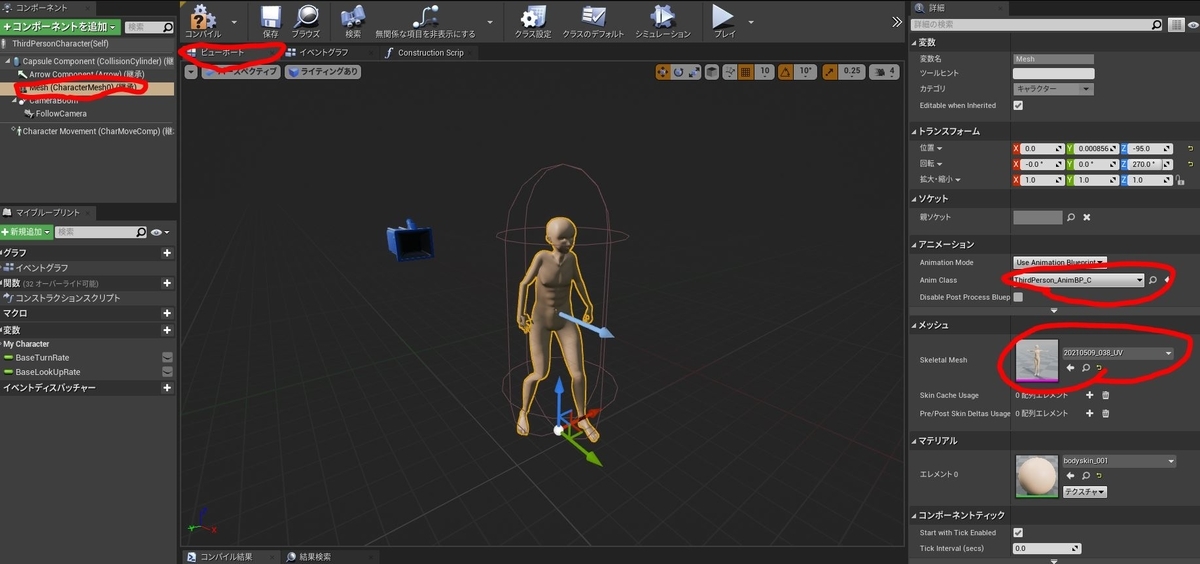Screen dimensions: 1200x564
Task: Add a new function with the 関数 plus
Action: pyautogui.click(x=167, y=283)
